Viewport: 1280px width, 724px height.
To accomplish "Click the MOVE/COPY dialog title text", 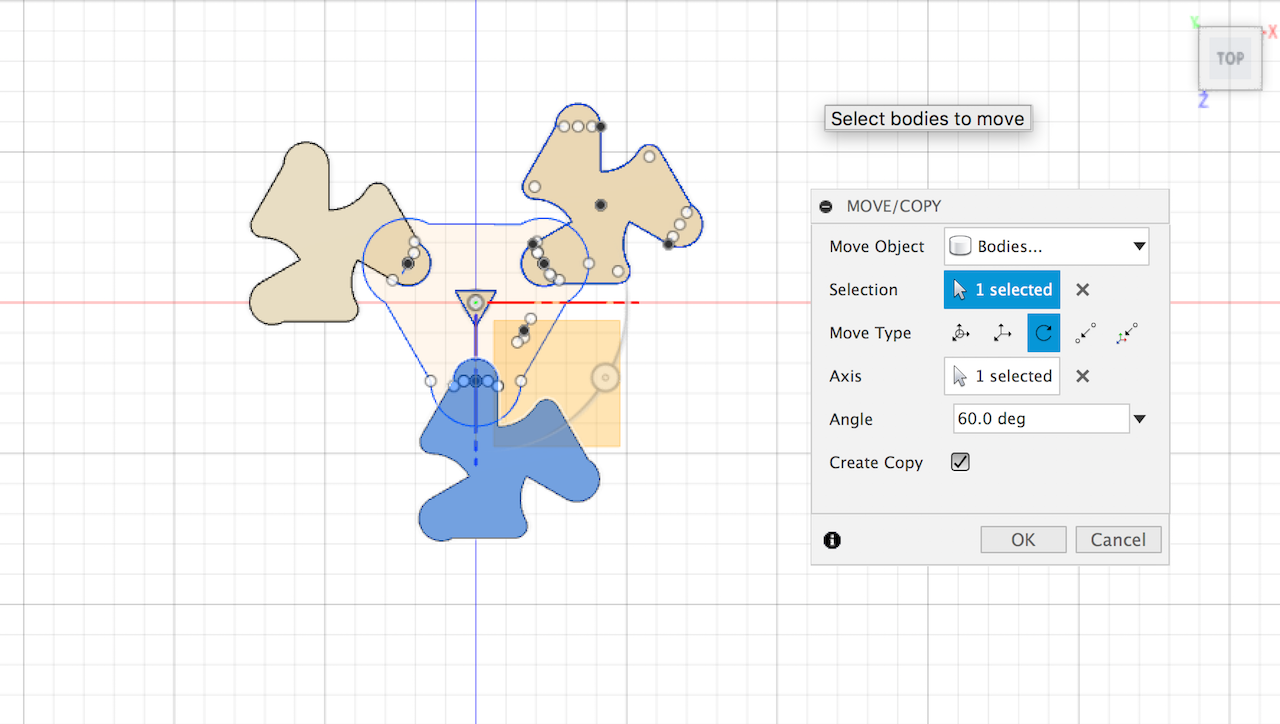I will pos(894,207).
